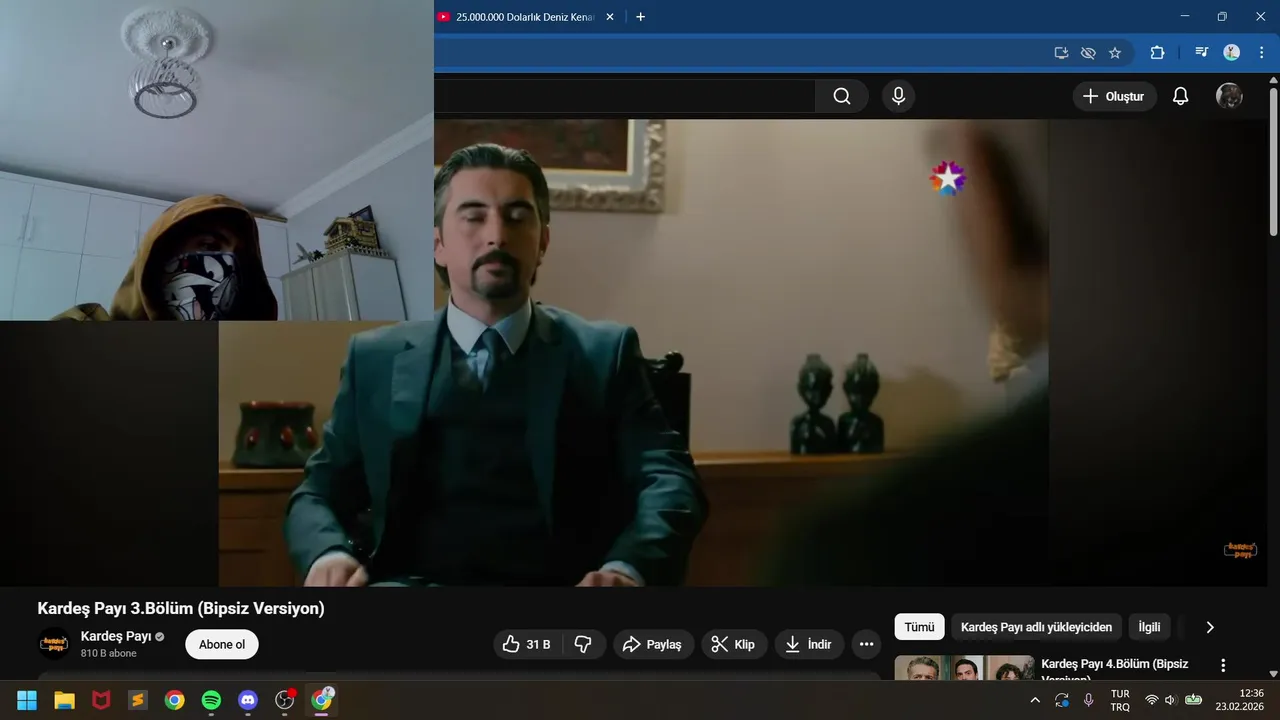1280x720 pixels.
Task: Open the YouTube account avatar menu
Action: pyautogui.click(x=1229, y=96)
